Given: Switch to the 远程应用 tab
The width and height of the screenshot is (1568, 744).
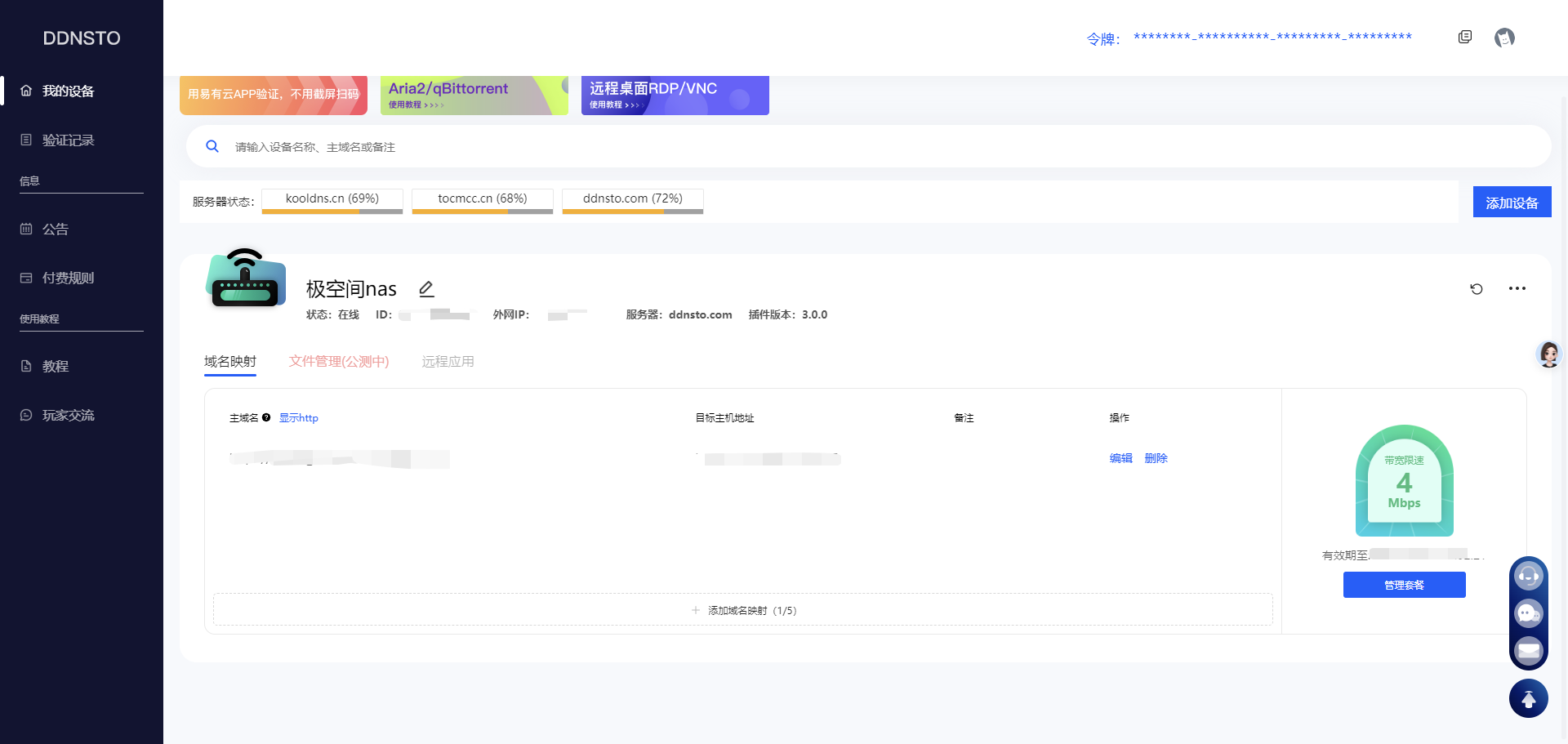Looking at the screenshot, I should [x=448, y=362].
